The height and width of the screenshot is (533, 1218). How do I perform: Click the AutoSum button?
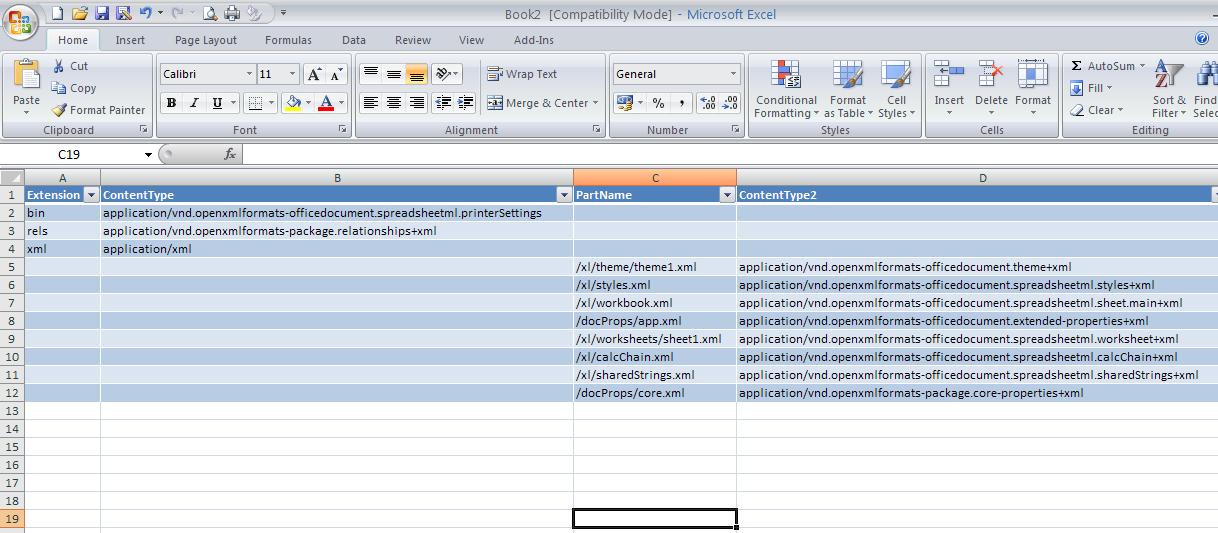[x=1103, y=66]
